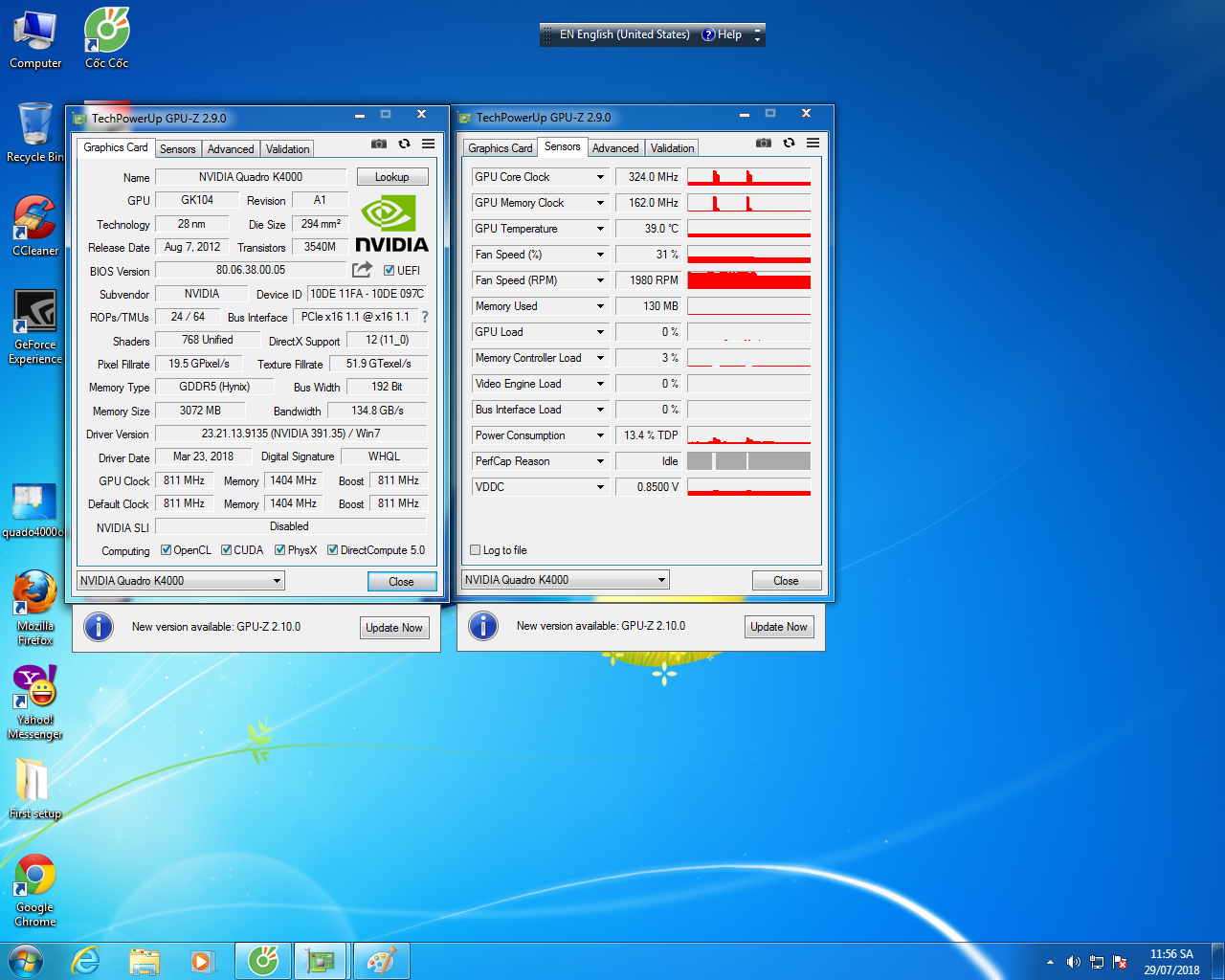
Task: Switch to Advanced tab in Graphics Card window
Action: point(231,149)
